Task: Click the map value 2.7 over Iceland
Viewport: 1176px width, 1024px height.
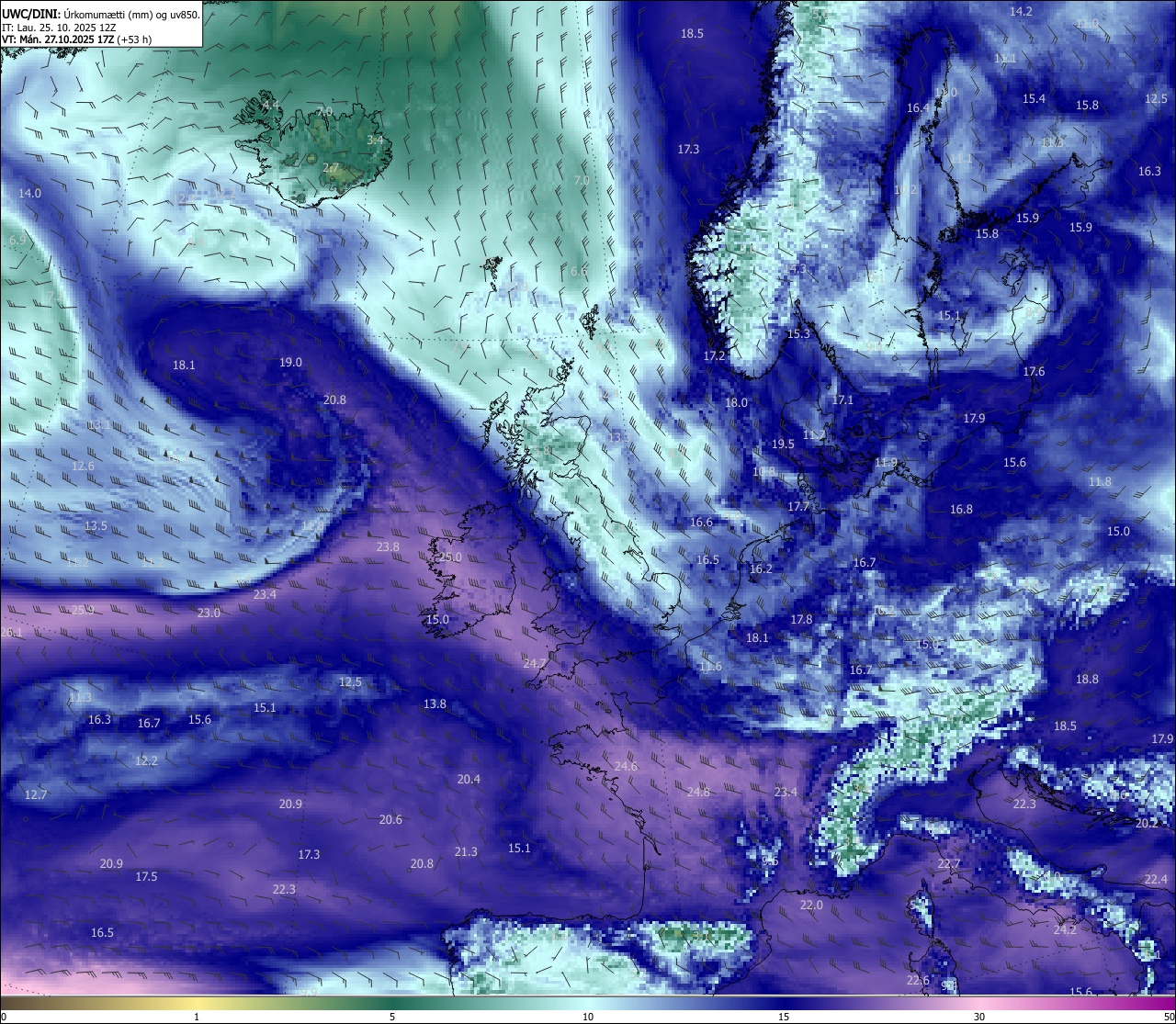Action: pyautogui.click(x=331, y=168)
